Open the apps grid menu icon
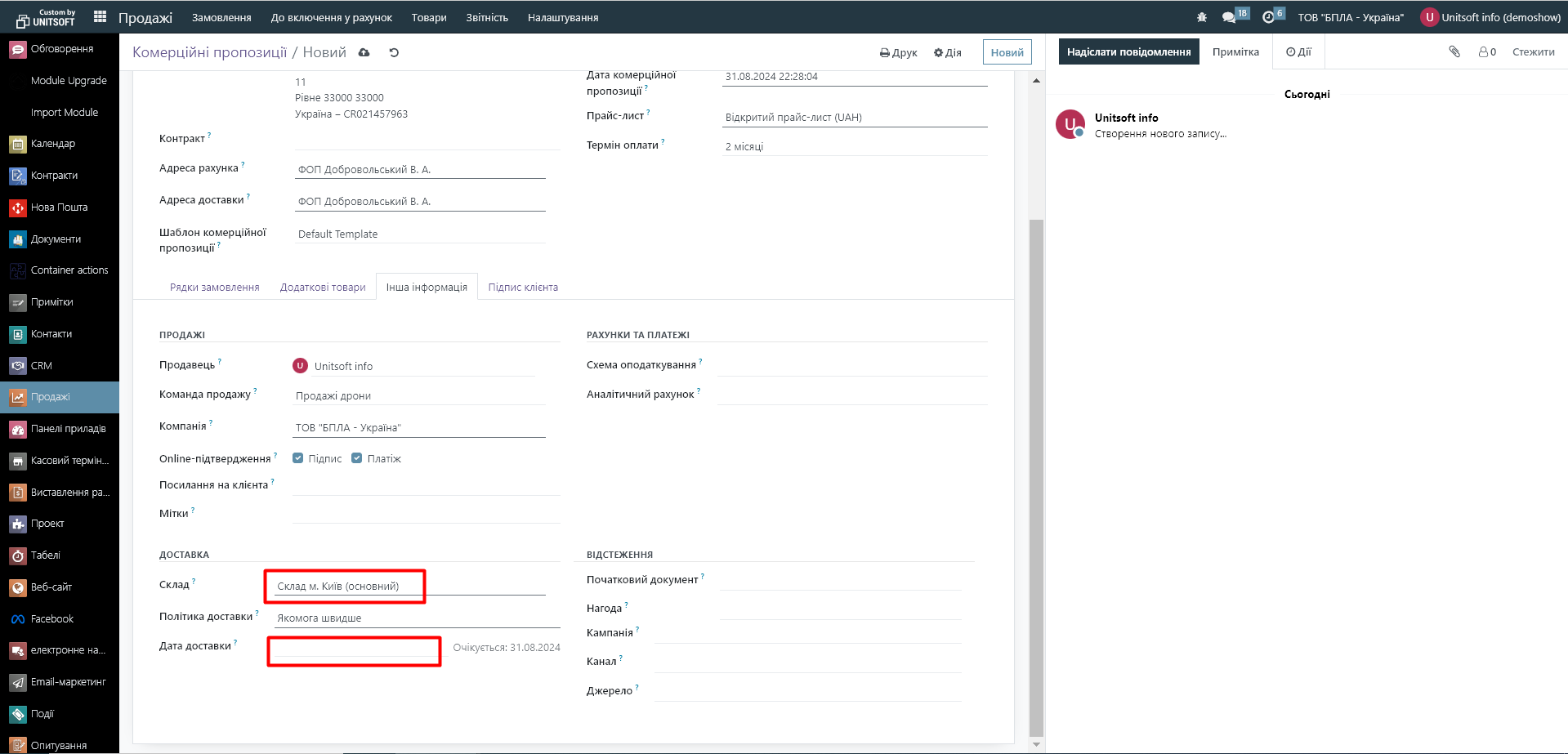 [100, 17]
